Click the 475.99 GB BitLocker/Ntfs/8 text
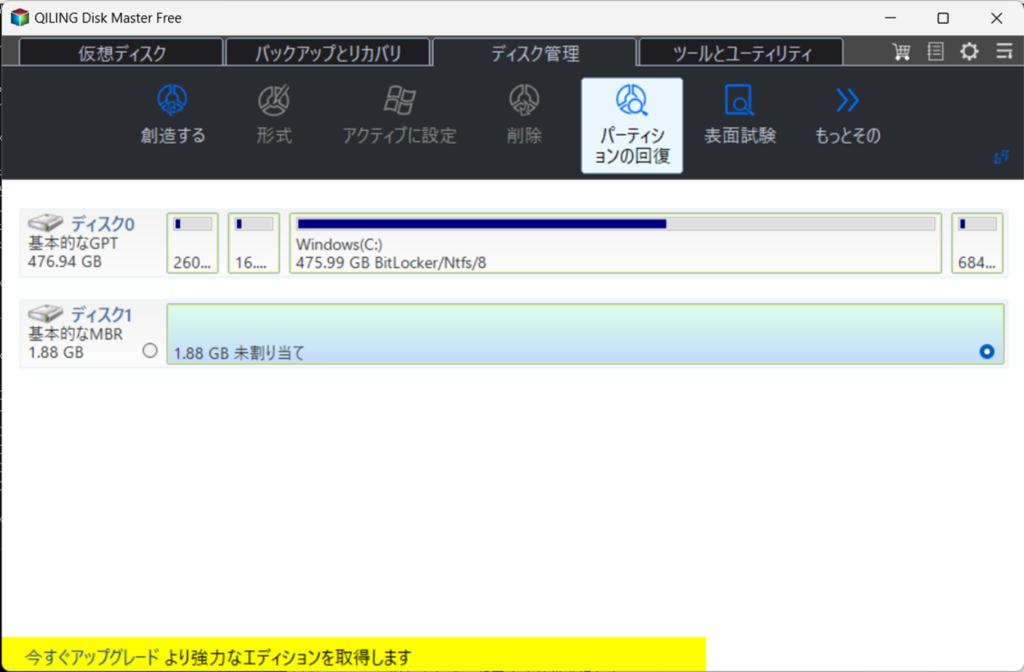 [391, 263]
